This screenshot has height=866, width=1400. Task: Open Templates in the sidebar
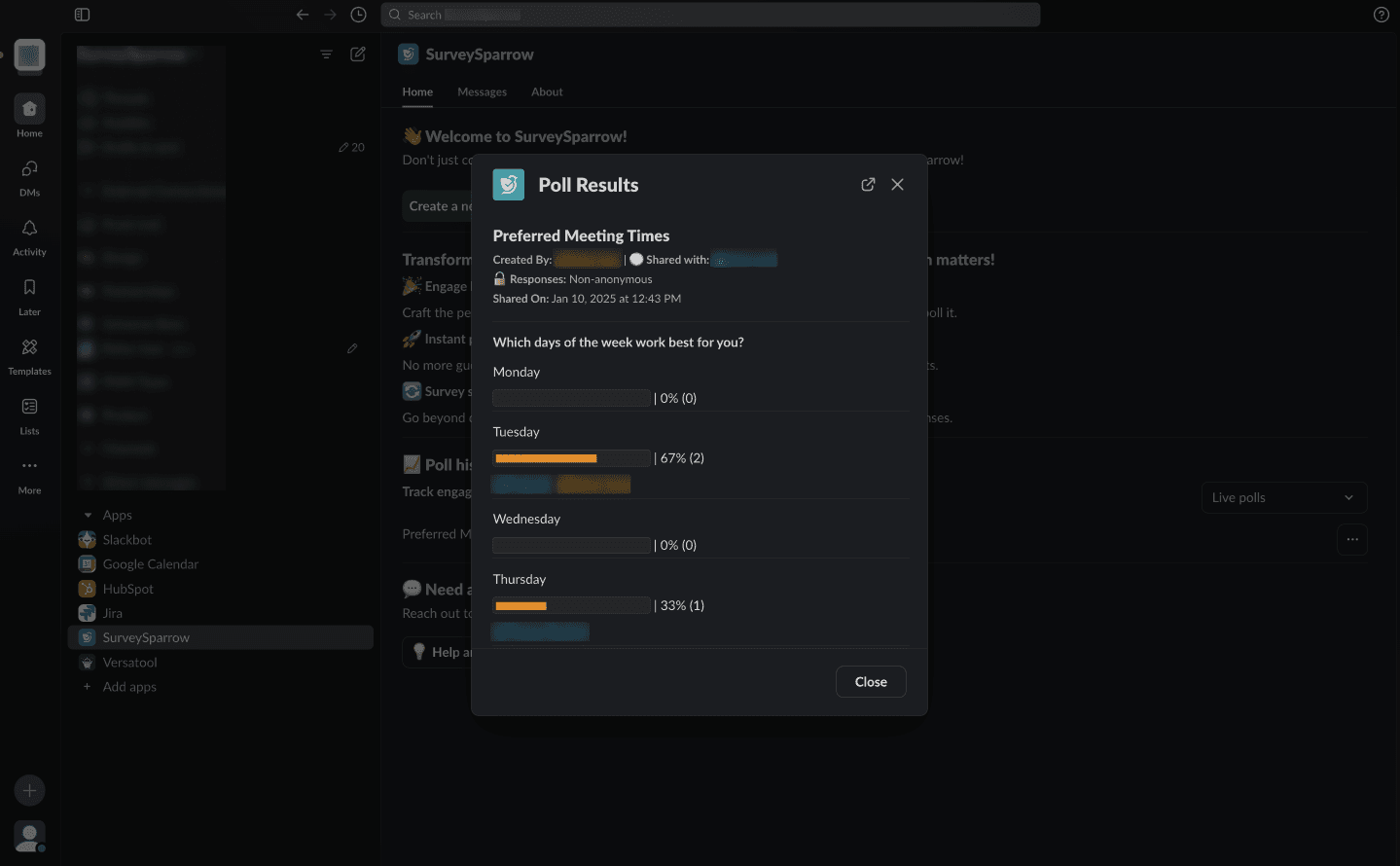29,354
